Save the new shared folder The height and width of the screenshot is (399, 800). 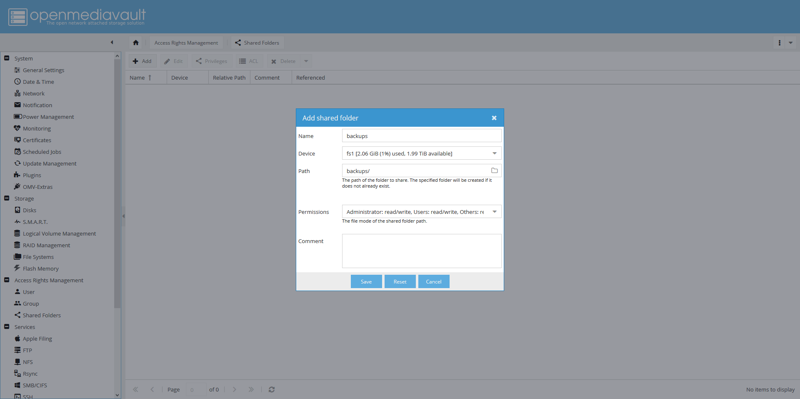(366, 282)
